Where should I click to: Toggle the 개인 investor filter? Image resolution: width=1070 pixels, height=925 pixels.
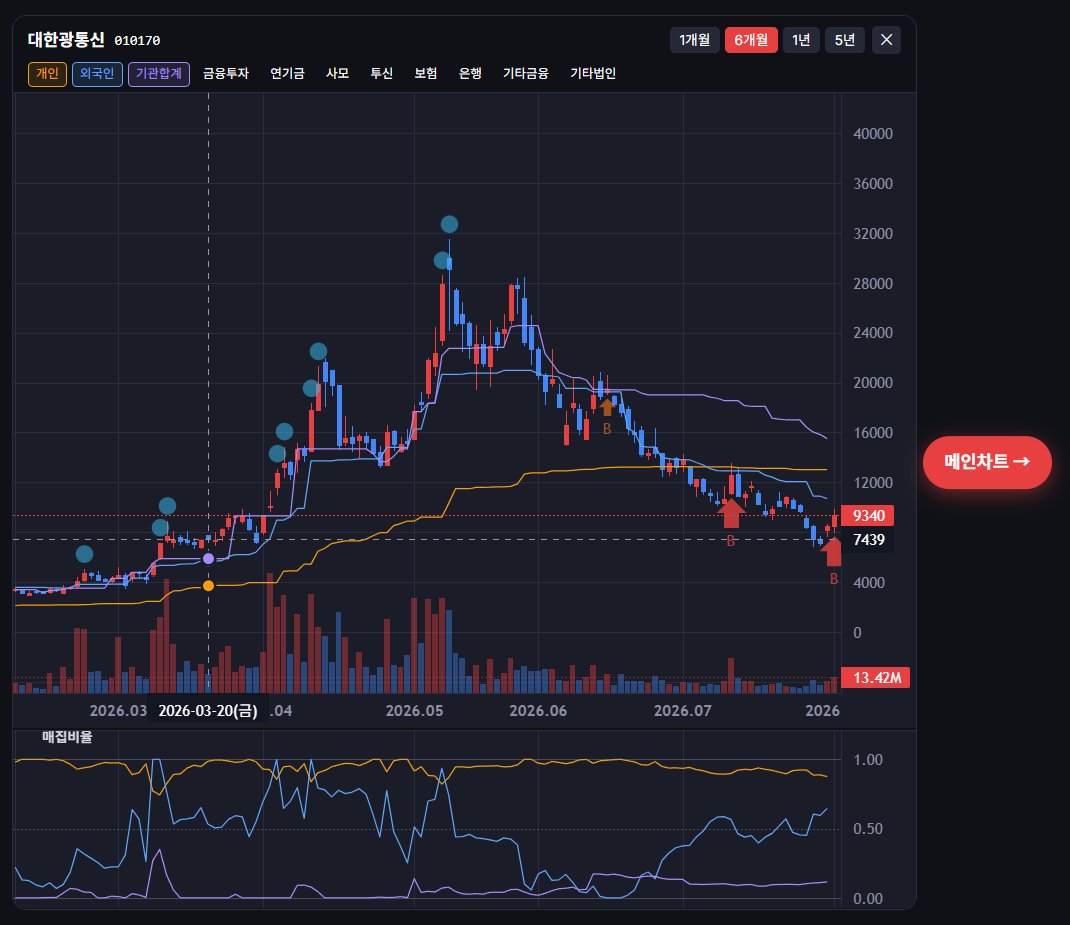(x=47, y=74)
